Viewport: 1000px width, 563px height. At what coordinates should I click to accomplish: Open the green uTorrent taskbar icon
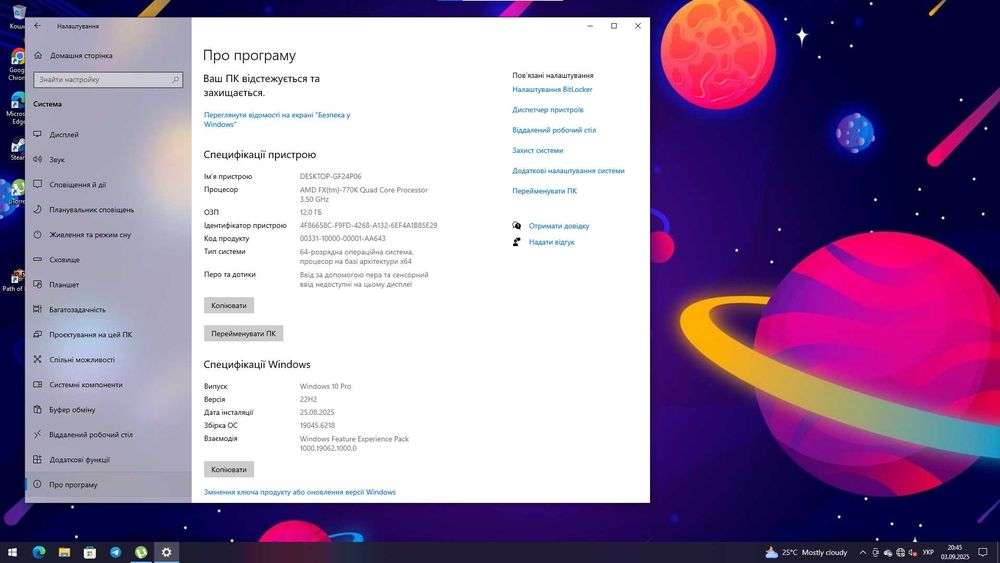141,552
